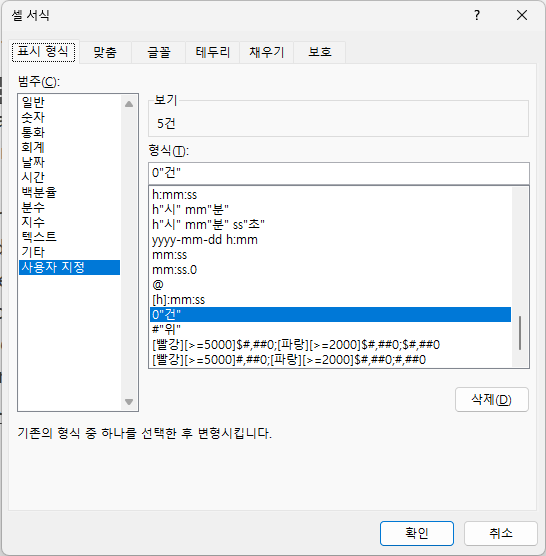Select 지수 category
This screenshot has width=546, height=556.
click(x=69, y=222)
